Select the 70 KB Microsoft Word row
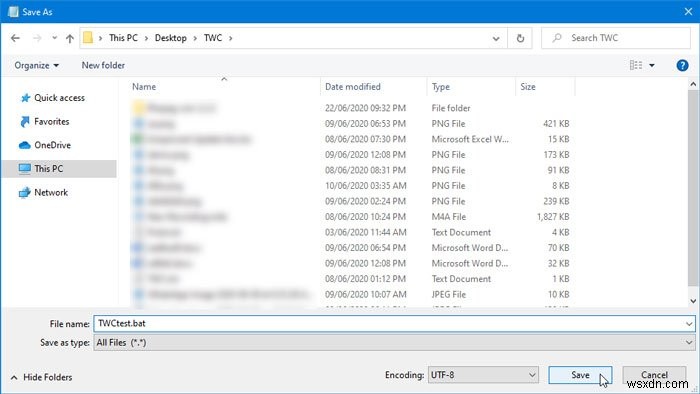 click(x=352, y=248)
